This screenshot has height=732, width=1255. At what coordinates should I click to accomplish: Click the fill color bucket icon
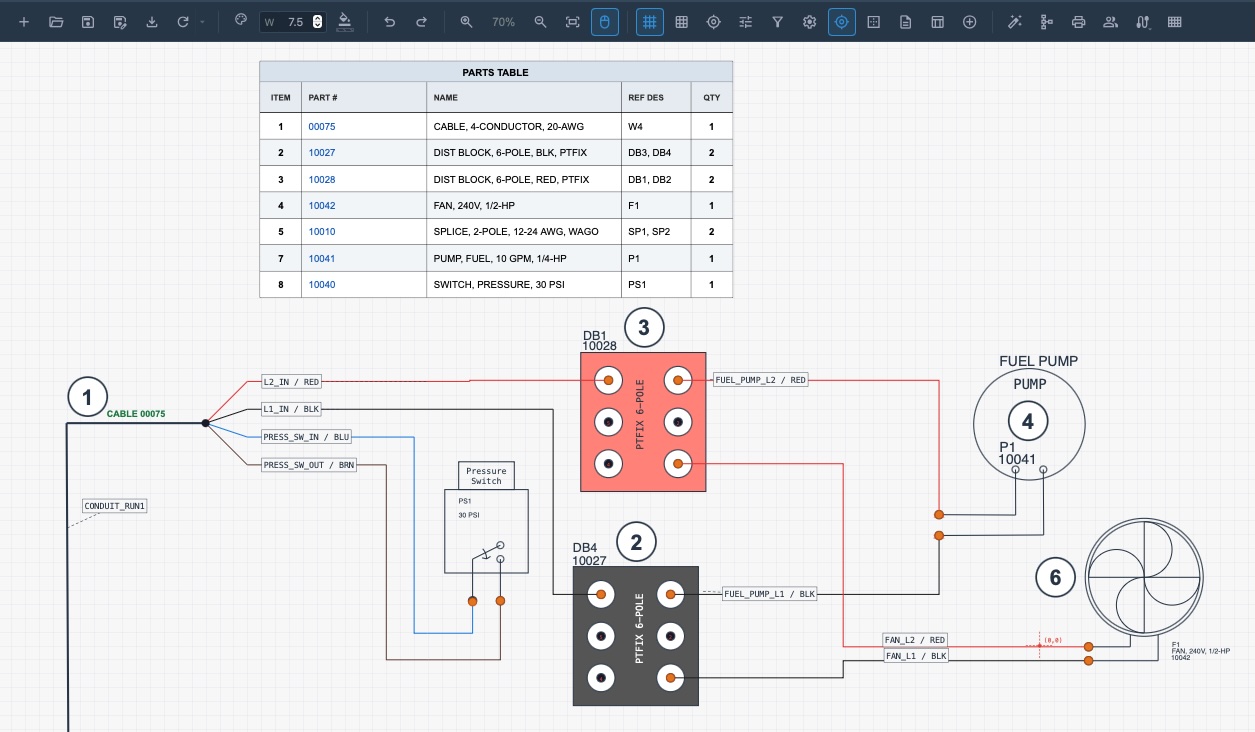345,22
